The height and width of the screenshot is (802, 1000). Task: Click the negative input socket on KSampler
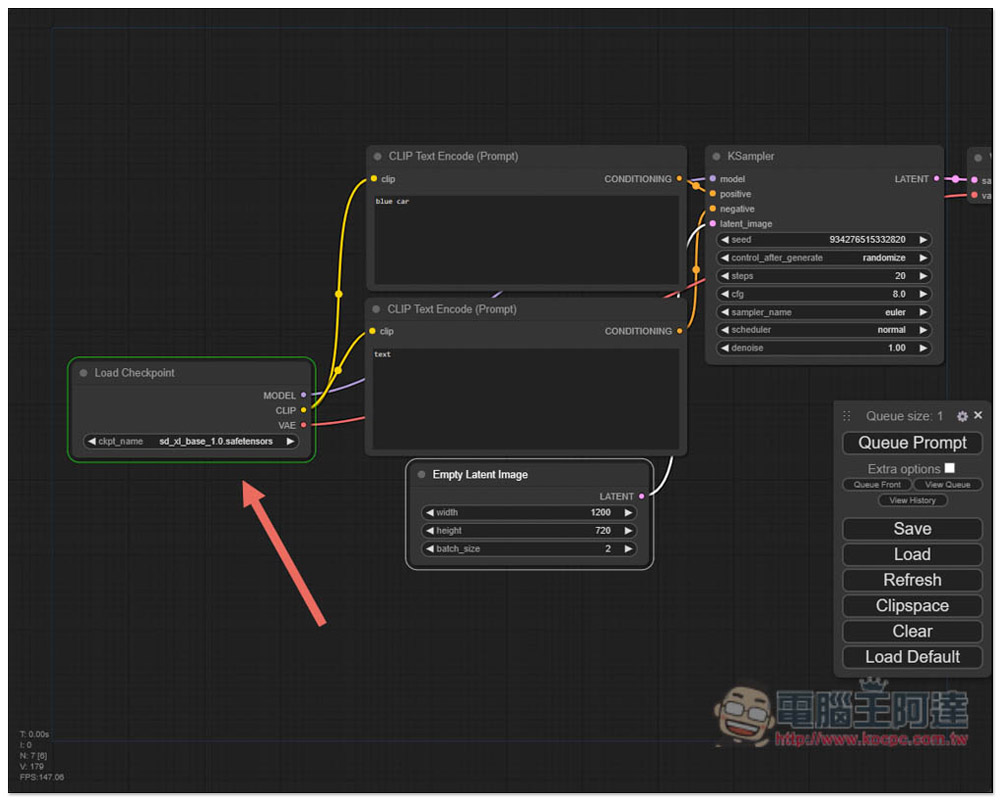712,209
